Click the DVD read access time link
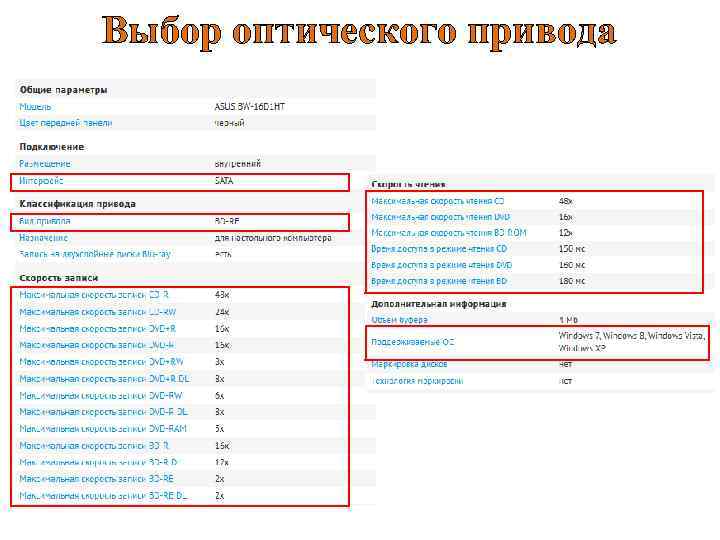The width and height of the screenshot is (720, 540). (442, 265)
